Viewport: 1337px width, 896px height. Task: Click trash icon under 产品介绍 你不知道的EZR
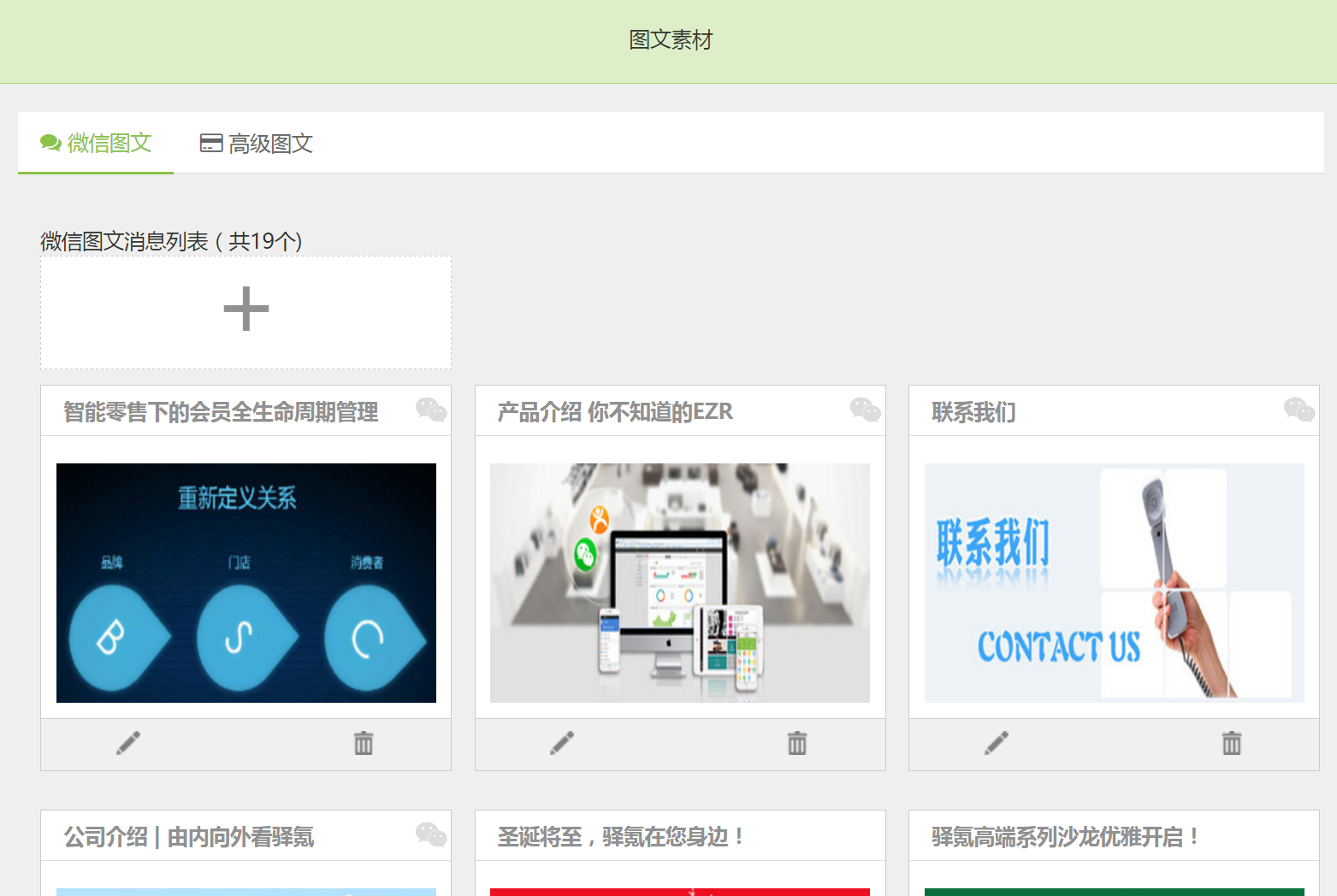click(x=797, y=743)
